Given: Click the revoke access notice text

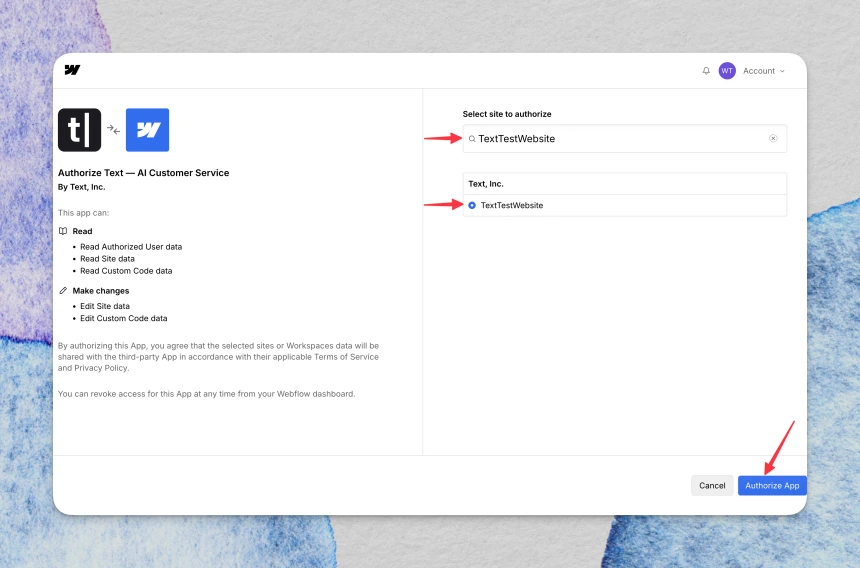Looking at the screenshot, I should pyautogui.click(x=206, y=394).
